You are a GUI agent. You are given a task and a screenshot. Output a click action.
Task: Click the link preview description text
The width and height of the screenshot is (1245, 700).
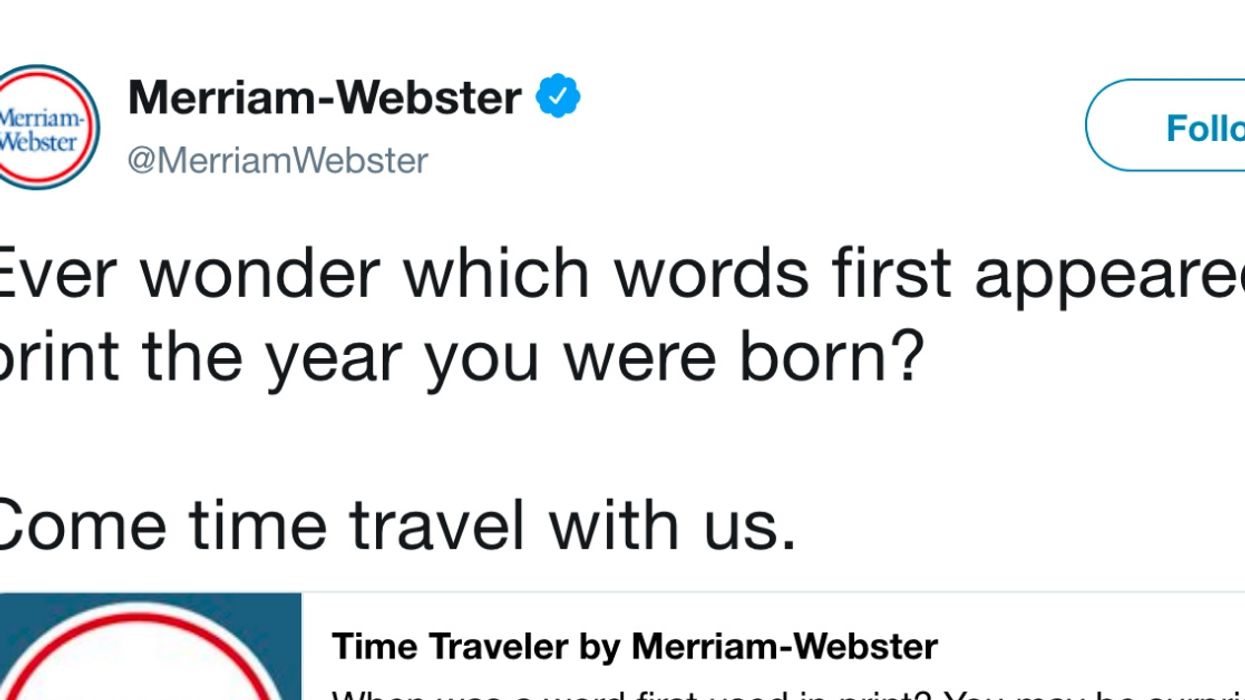point(700,690)
